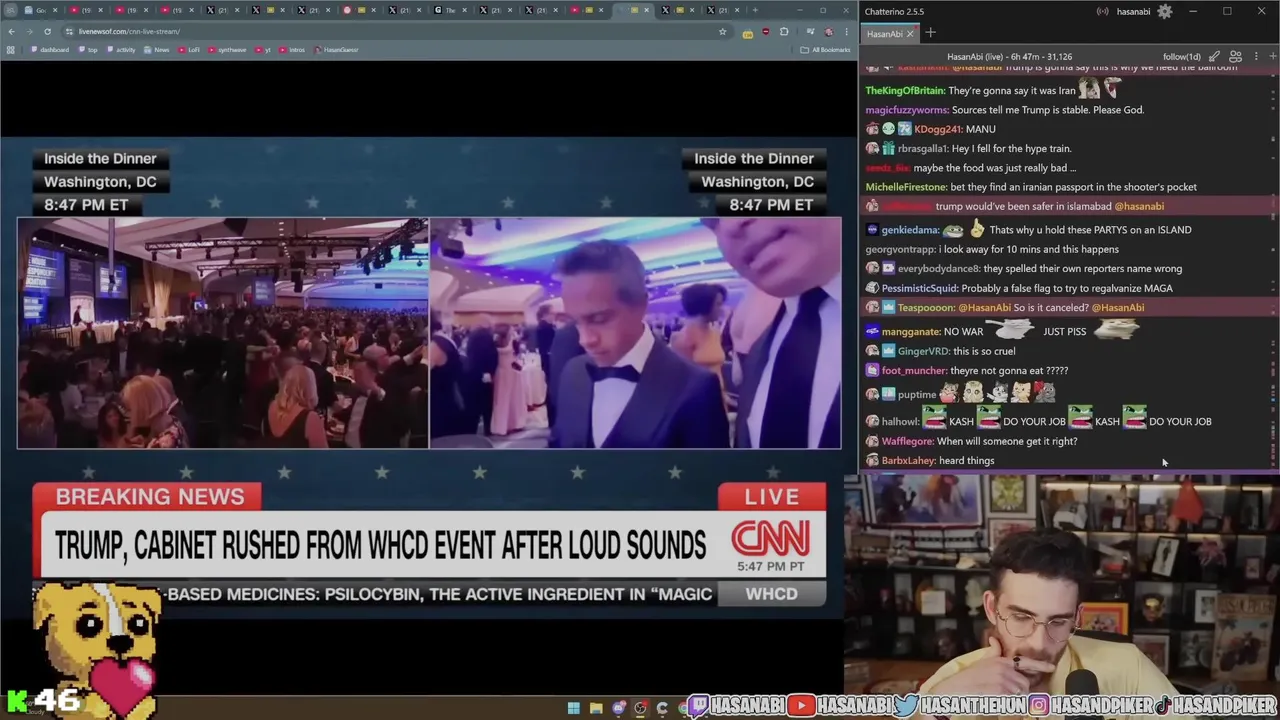1280x720 pixels.
Task: Go back in Chrome browser
Action: click(x=11, y=31)
